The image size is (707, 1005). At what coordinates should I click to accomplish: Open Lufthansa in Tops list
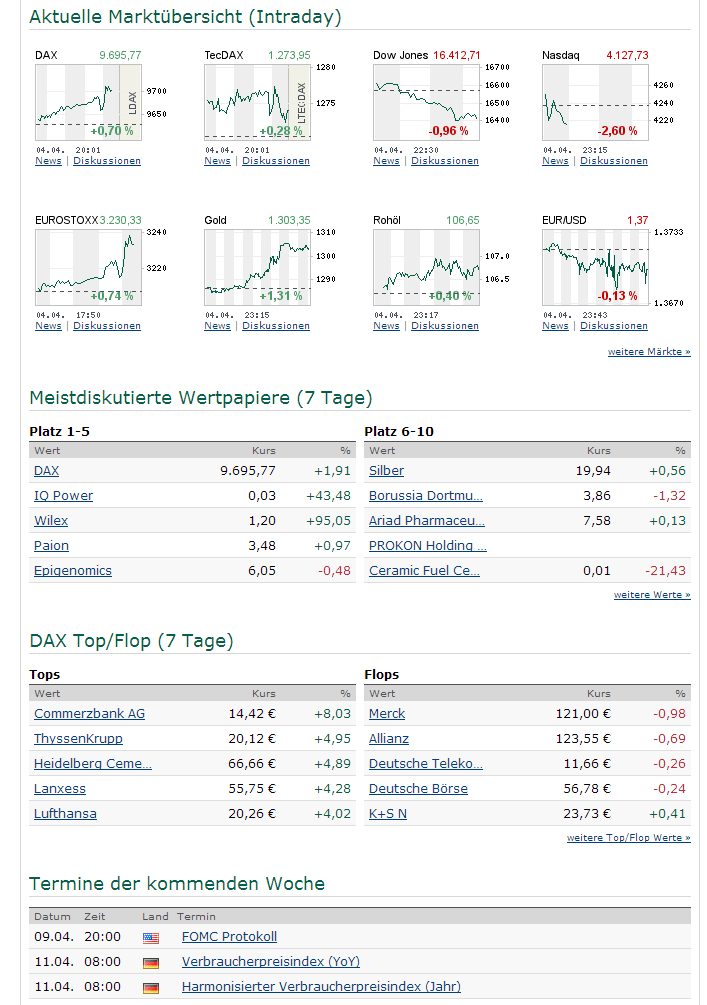pos(65,813)
